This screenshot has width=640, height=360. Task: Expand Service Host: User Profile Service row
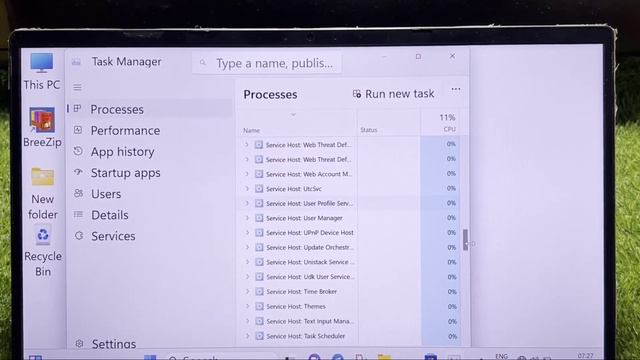click(x=247, y=203)
